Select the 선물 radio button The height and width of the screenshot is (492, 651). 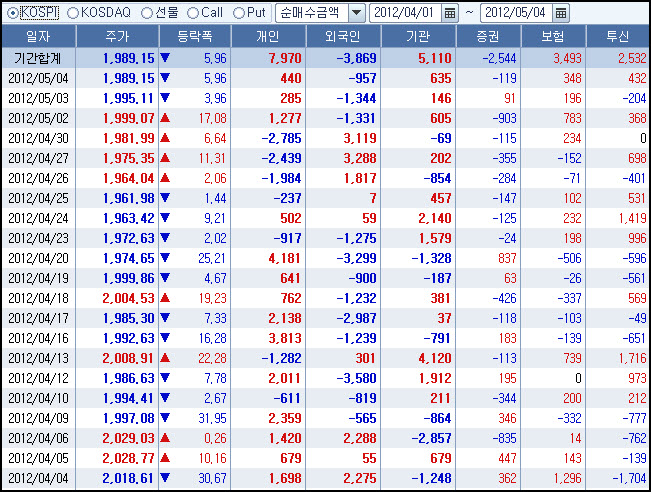click(147, 13)
